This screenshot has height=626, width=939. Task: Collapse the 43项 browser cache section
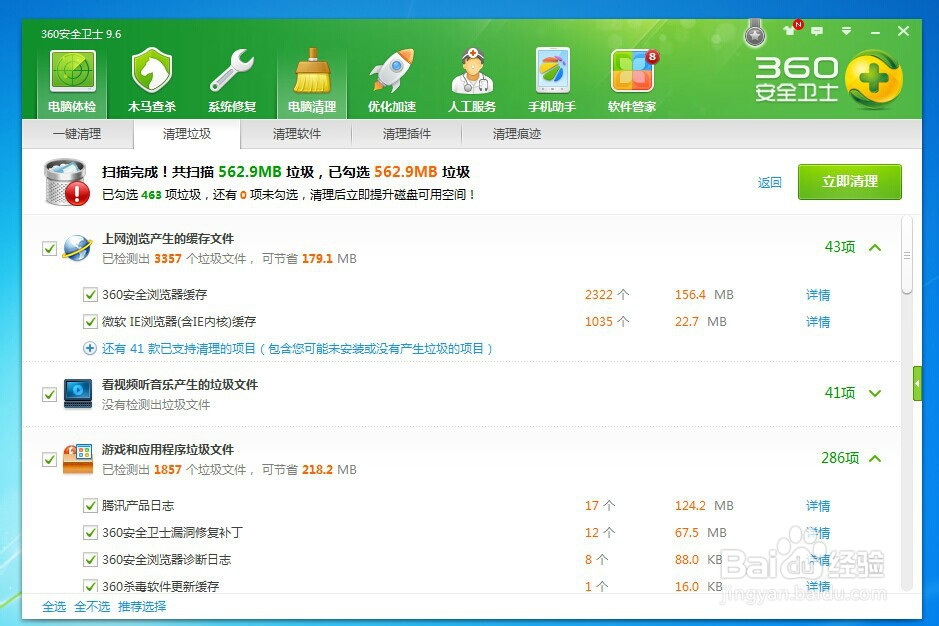(x=875, y=247)
